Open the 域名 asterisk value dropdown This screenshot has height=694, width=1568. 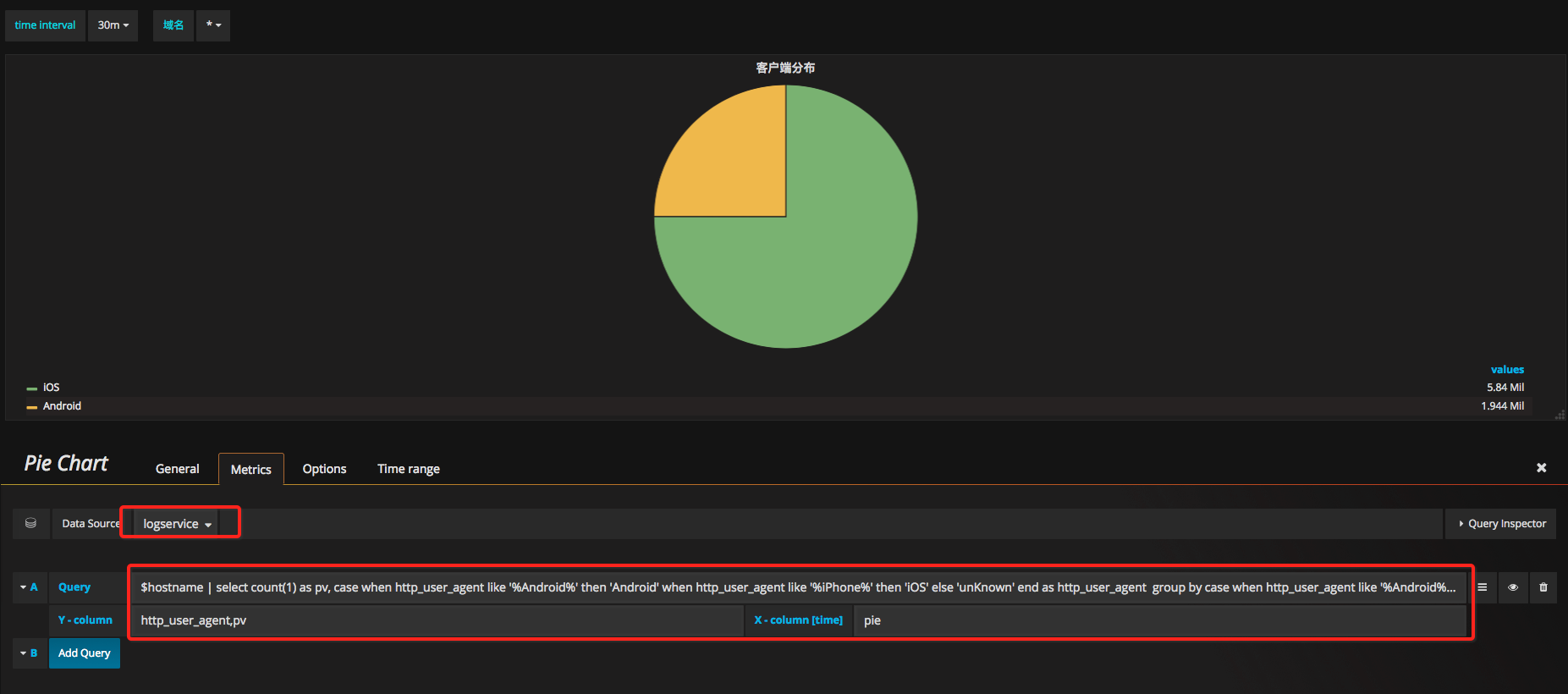(x=213, y=25)
